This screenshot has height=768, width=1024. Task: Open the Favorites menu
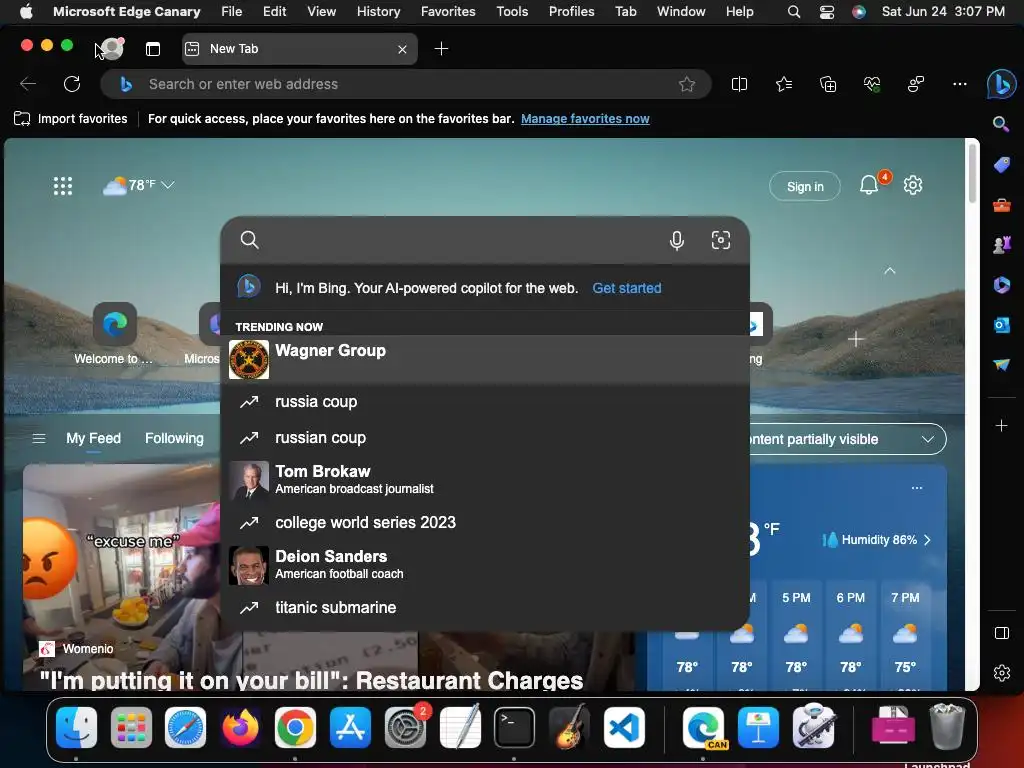click(x=448, y=11)
